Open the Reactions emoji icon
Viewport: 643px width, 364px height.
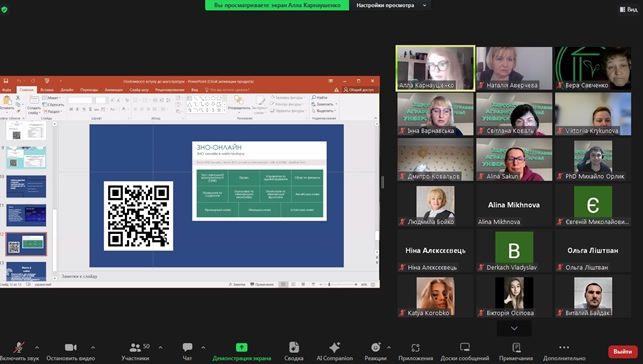[x=375, y=347]
